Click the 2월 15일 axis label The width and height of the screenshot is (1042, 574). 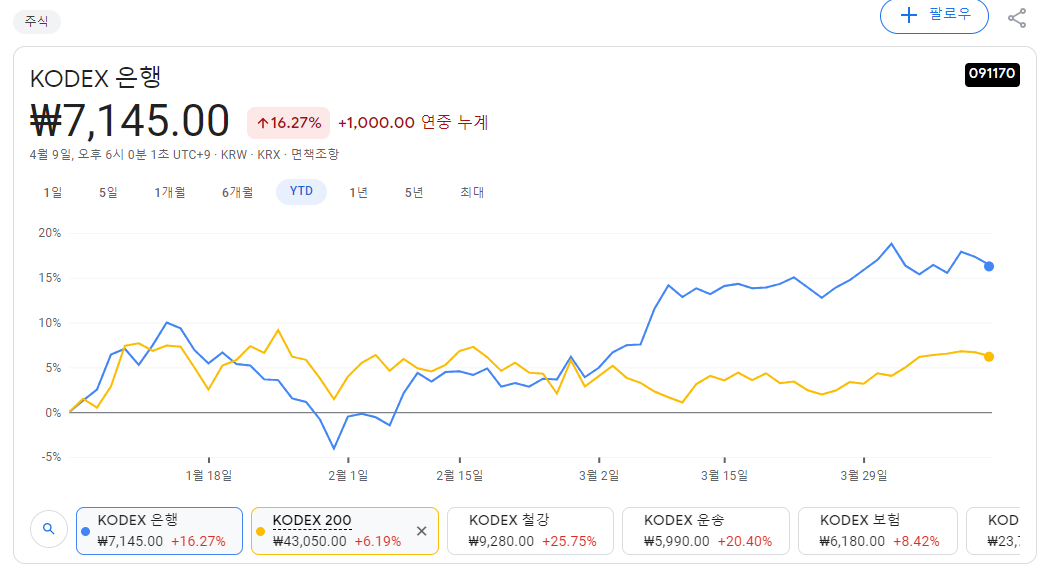pyautogui.click(x=460, y=476)
